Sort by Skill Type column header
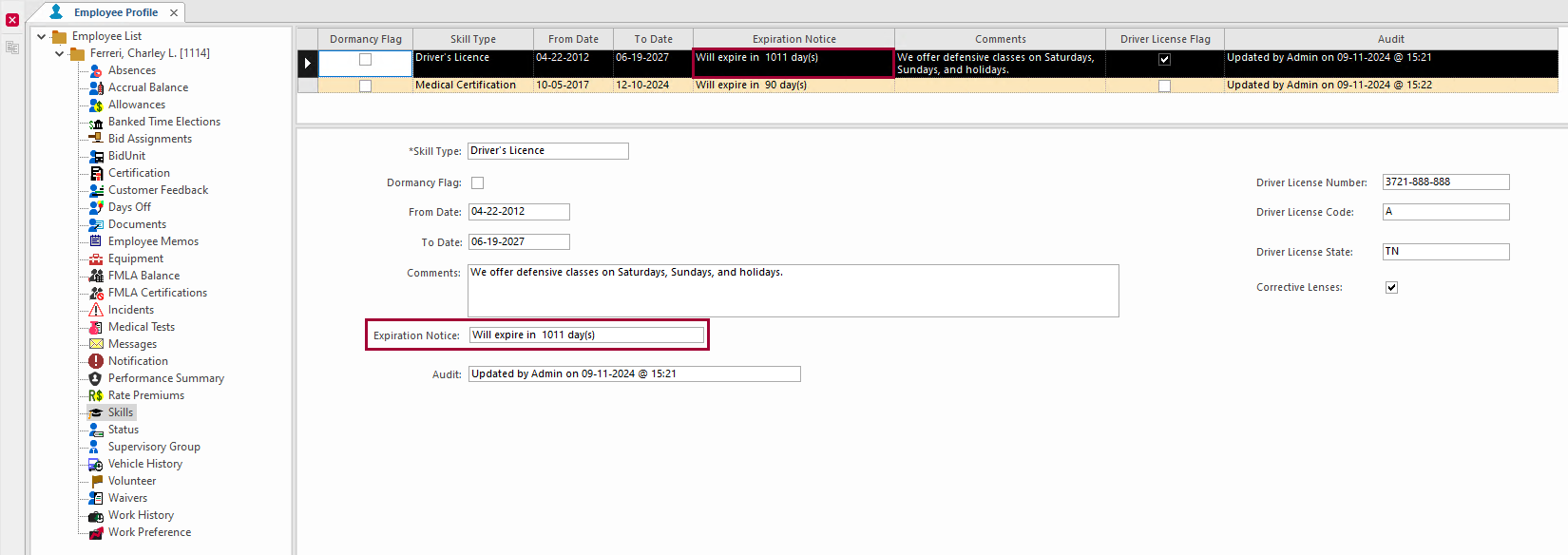 click(x=473, y=39)
